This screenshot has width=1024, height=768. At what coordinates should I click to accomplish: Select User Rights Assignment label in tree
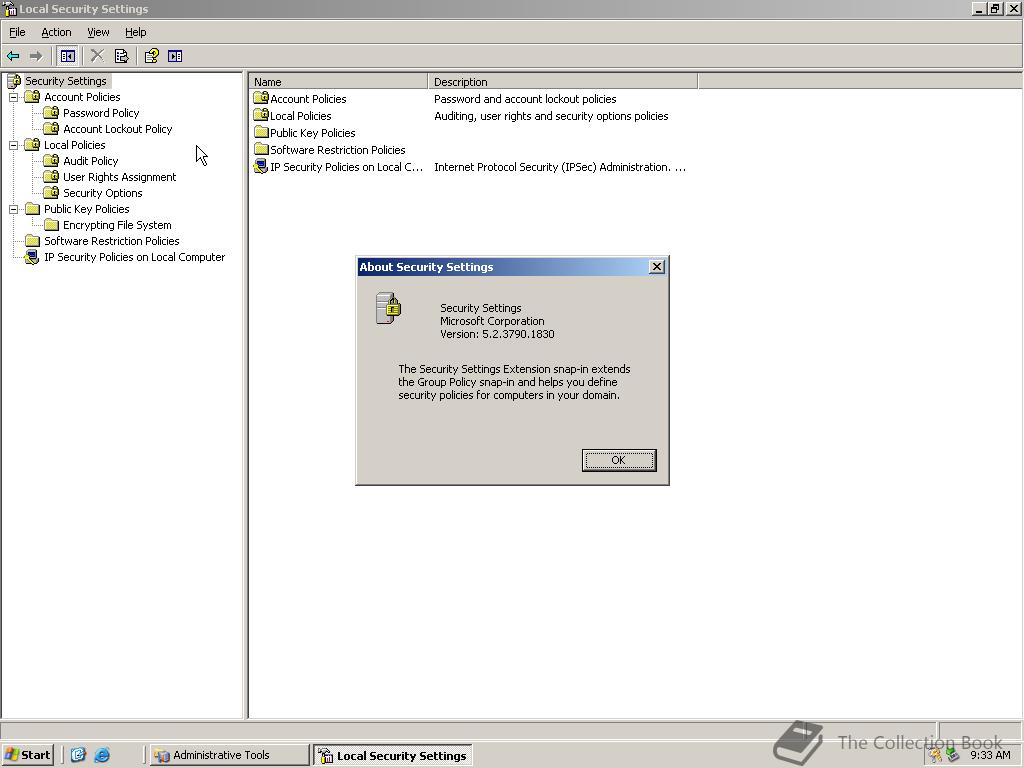[x=120, y=177]
